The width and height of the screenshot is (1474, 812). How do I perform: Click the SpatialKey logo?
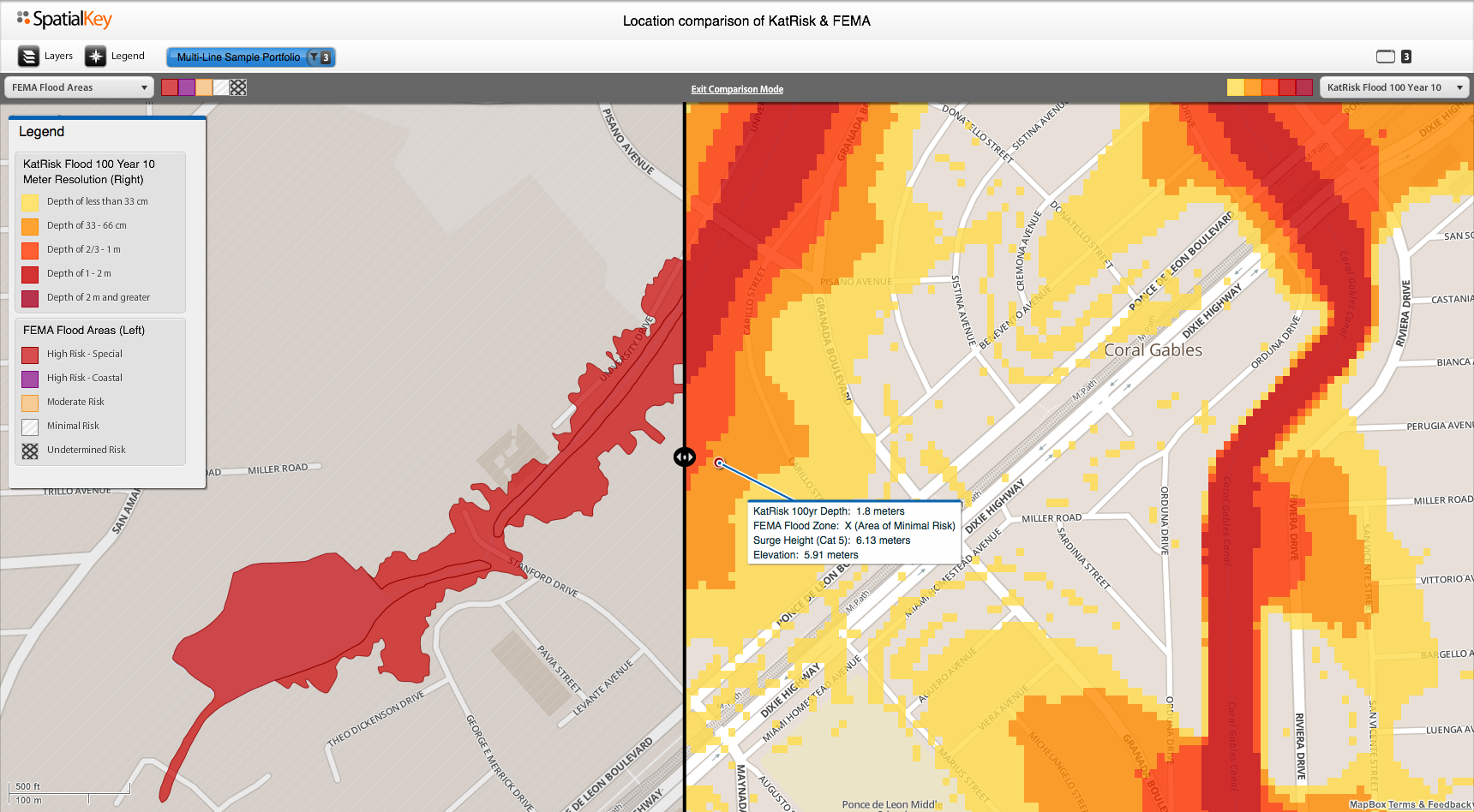64,19
